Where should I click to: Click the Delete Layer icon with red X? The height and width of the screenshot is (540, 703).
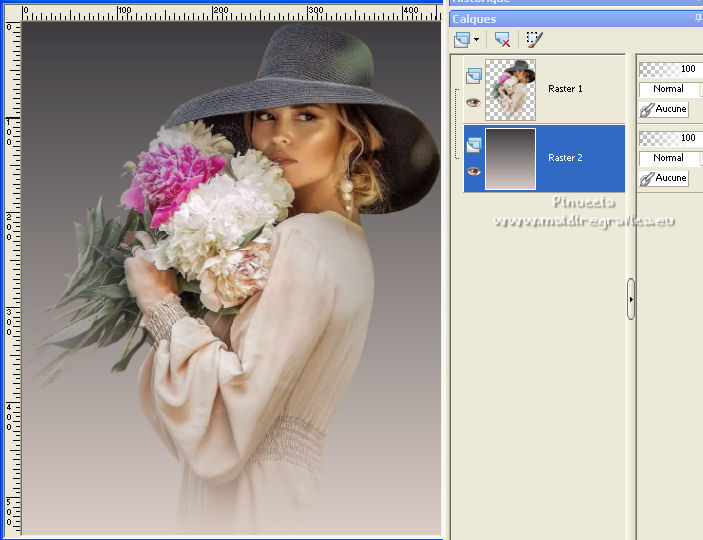coord(502,40)
